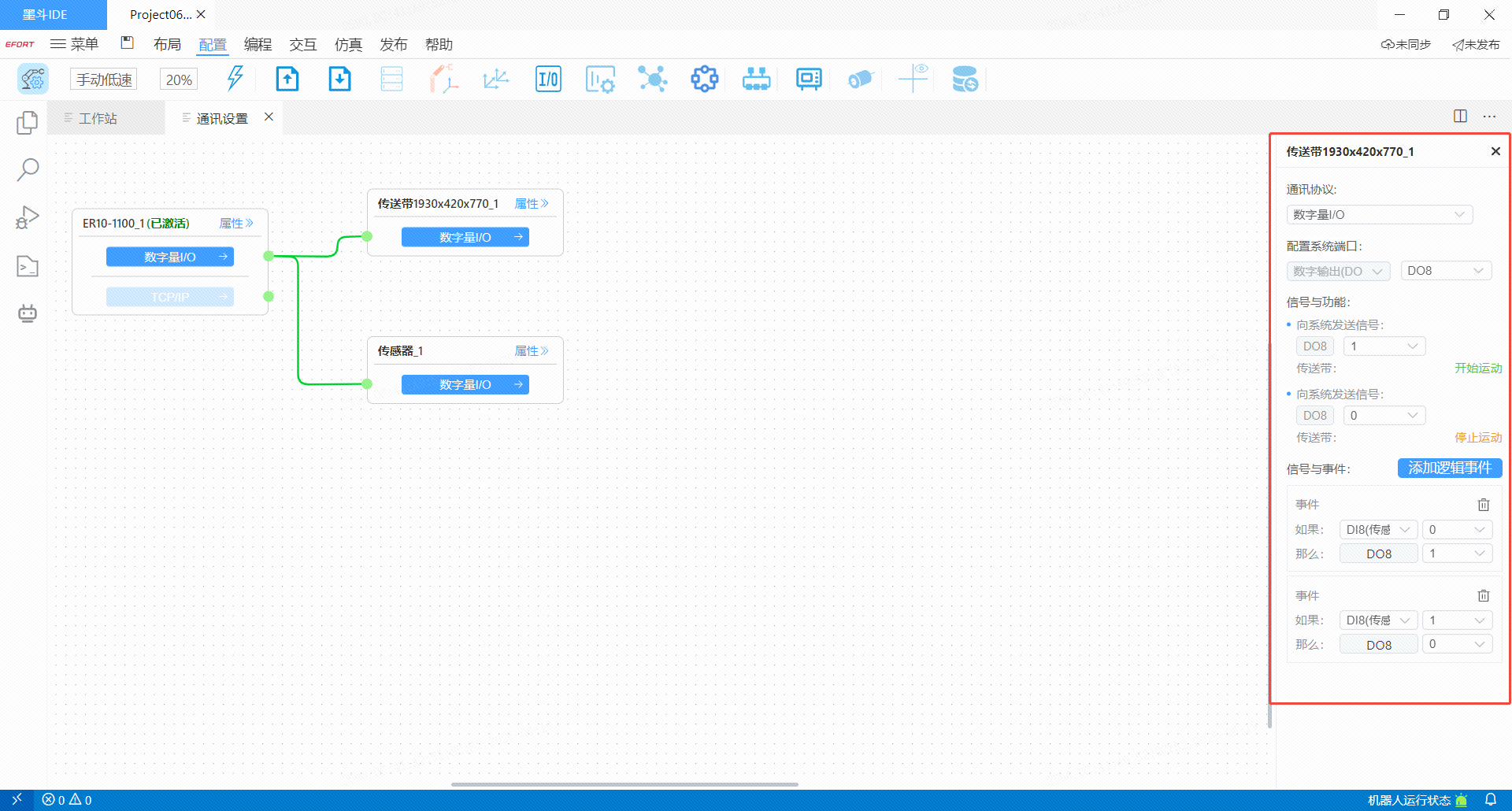Open the terminal icon in left sidebar

[28, 266]
